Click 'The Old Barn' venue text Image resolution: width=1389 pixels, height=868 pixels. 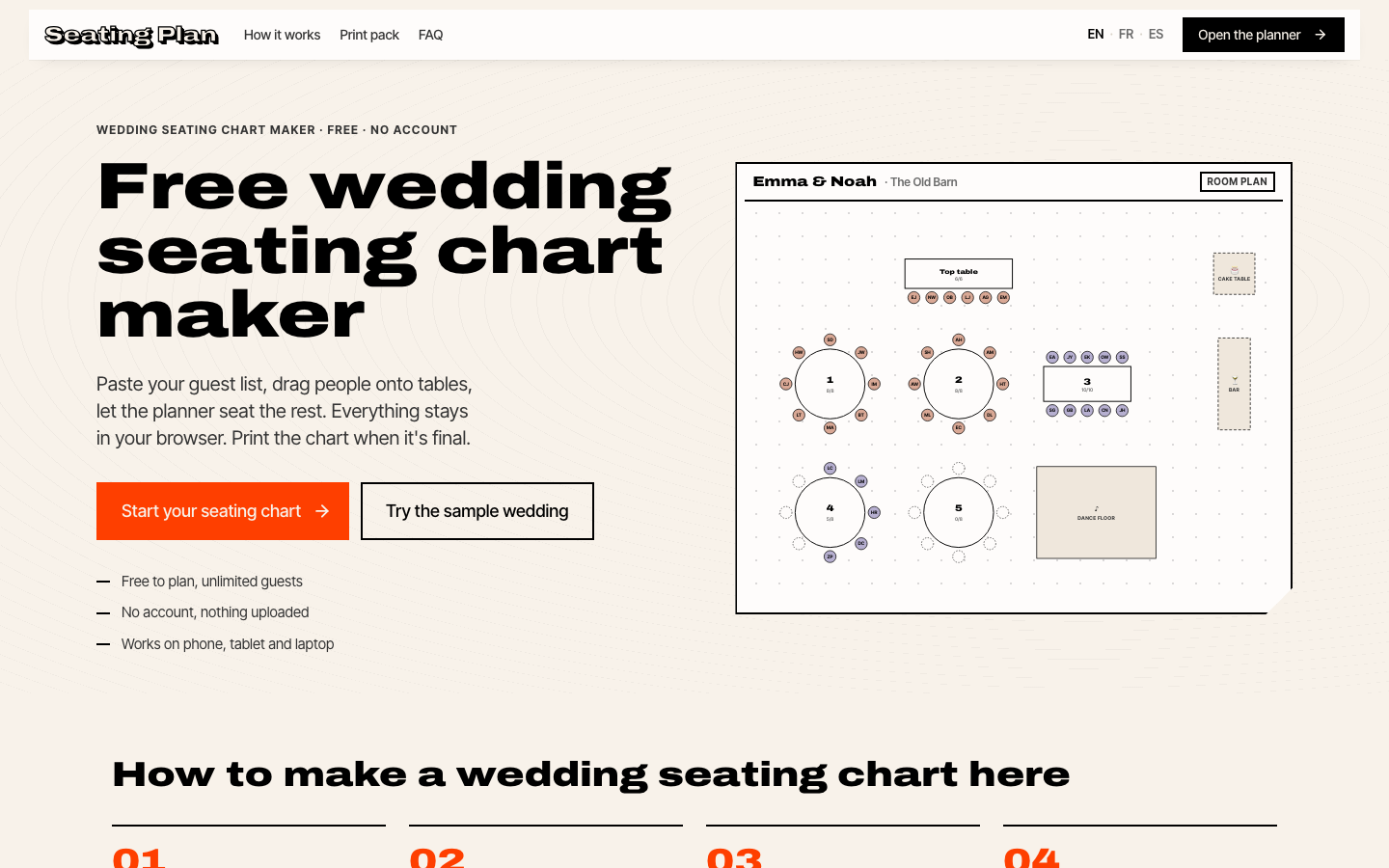[x=923, y=182]
